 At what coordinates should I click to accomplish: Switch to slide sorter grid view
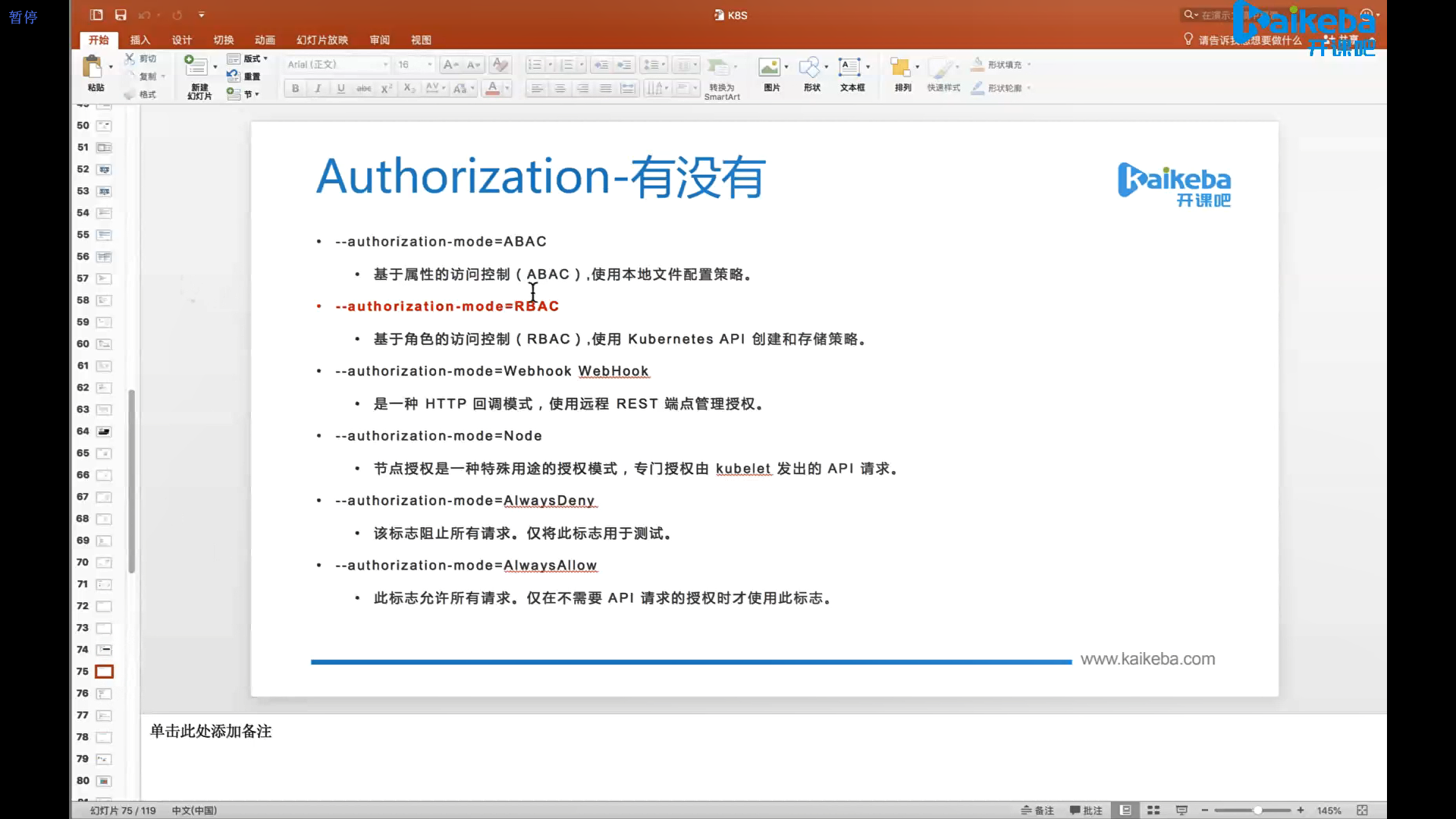[1153, 810]
